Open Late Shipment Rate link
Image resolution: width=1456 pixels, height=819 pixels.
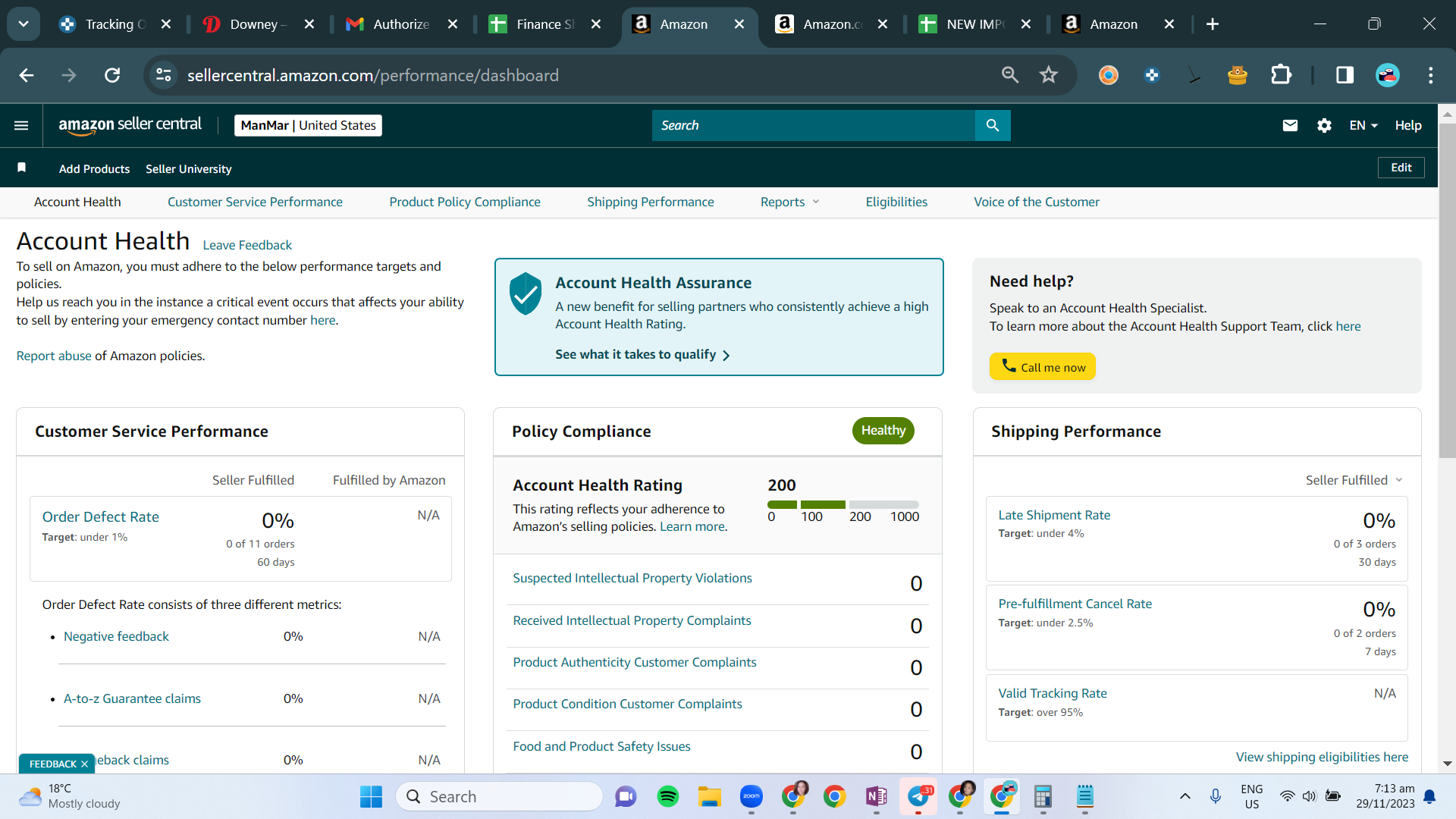(1054, 515)
